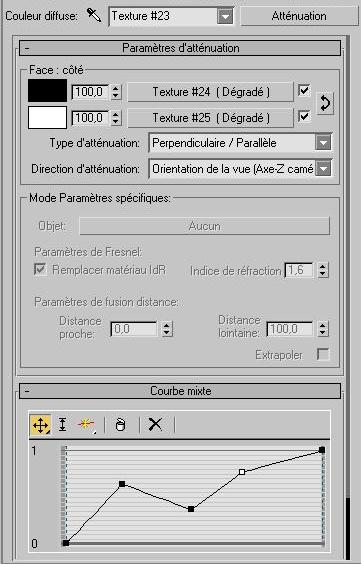Screen dimensions: 362x564
Task: Open the Type d'atténuation dropdown
Action: [323, 143]
